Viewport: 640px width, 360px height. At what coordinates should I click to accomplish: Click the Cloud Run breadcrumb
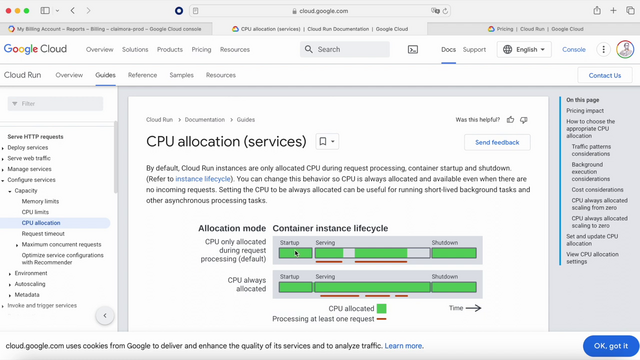[160, 120]
